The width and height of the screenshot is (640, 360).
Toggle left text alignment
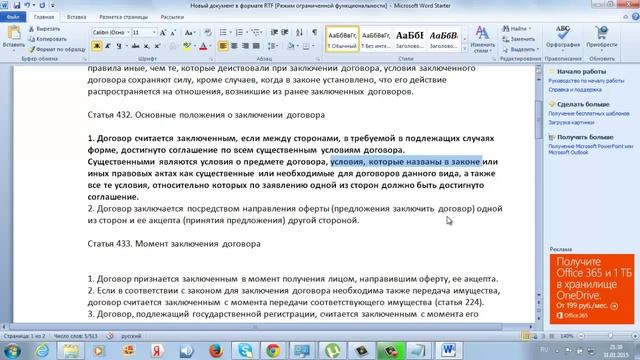[223, 46]
